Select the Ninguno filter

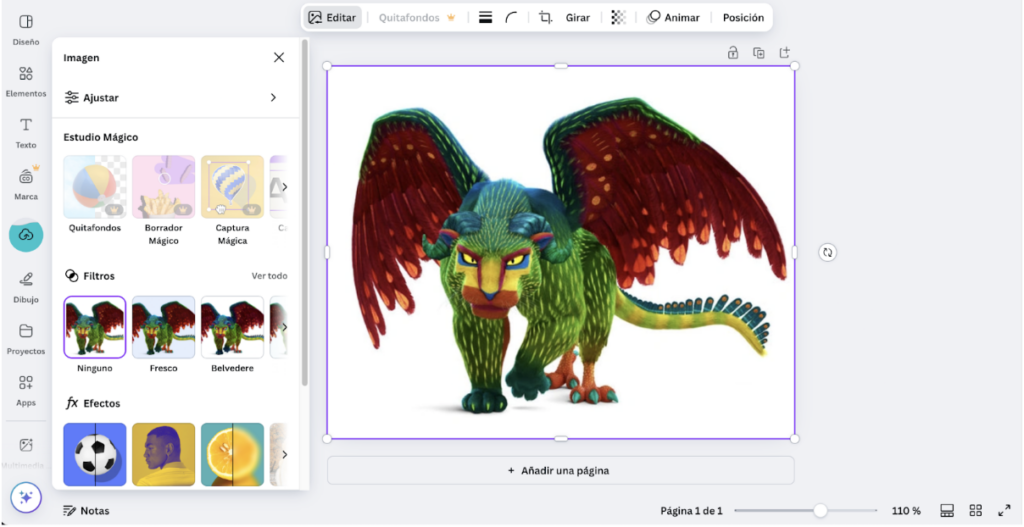coord(95,327)
